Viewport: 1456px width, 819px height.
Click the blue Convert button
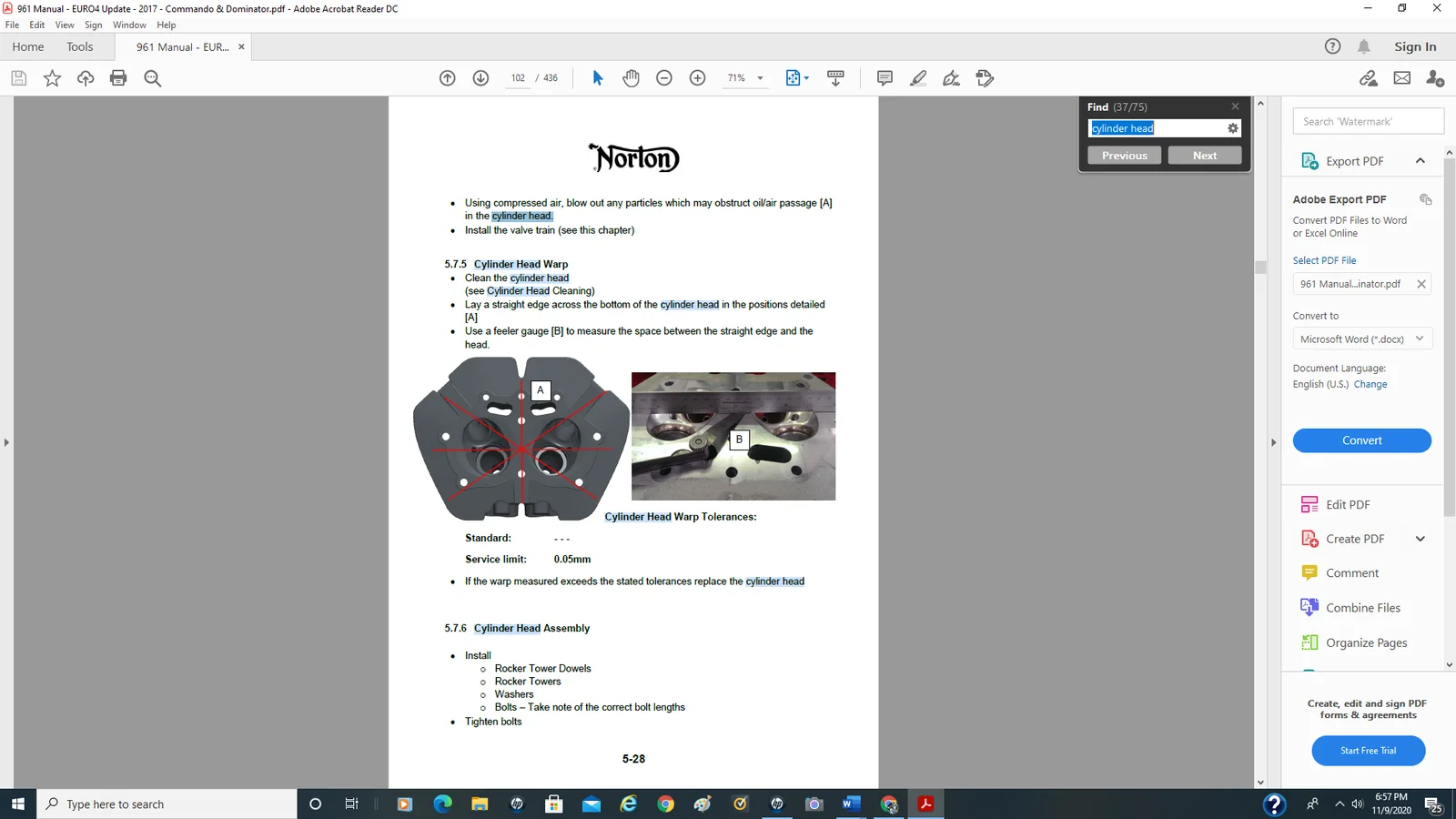(1361, 440)
